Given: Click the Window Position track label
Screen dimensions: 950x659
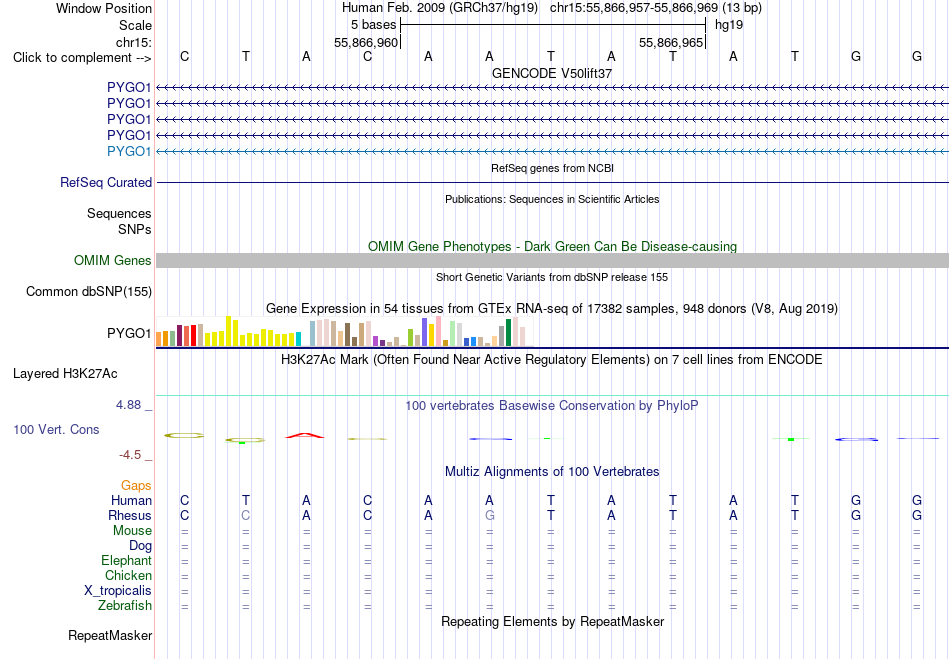Looking at the screenshot, I should coord(104,8).
